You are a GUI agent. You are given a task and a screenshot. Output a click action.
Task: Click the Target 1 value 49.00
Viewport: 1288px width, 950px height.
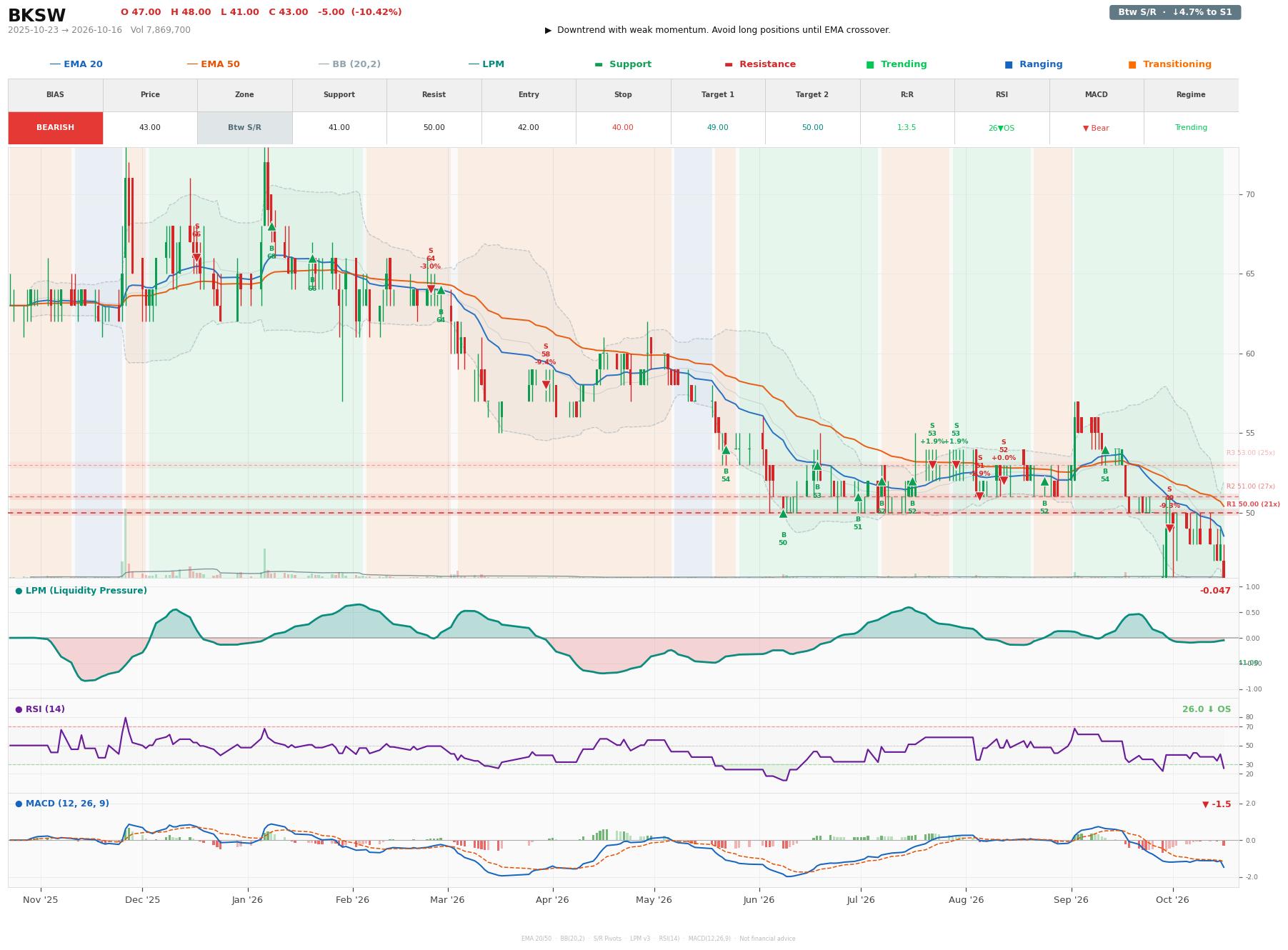tap(718, 128)
